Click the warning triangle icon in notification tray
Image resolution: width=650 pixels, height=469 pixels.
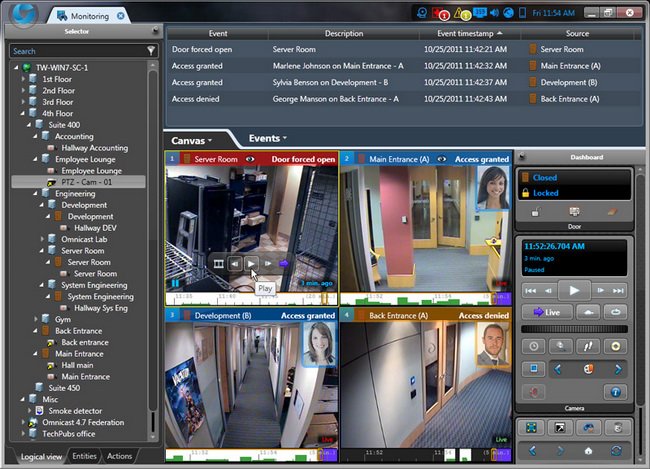point(461,14)
